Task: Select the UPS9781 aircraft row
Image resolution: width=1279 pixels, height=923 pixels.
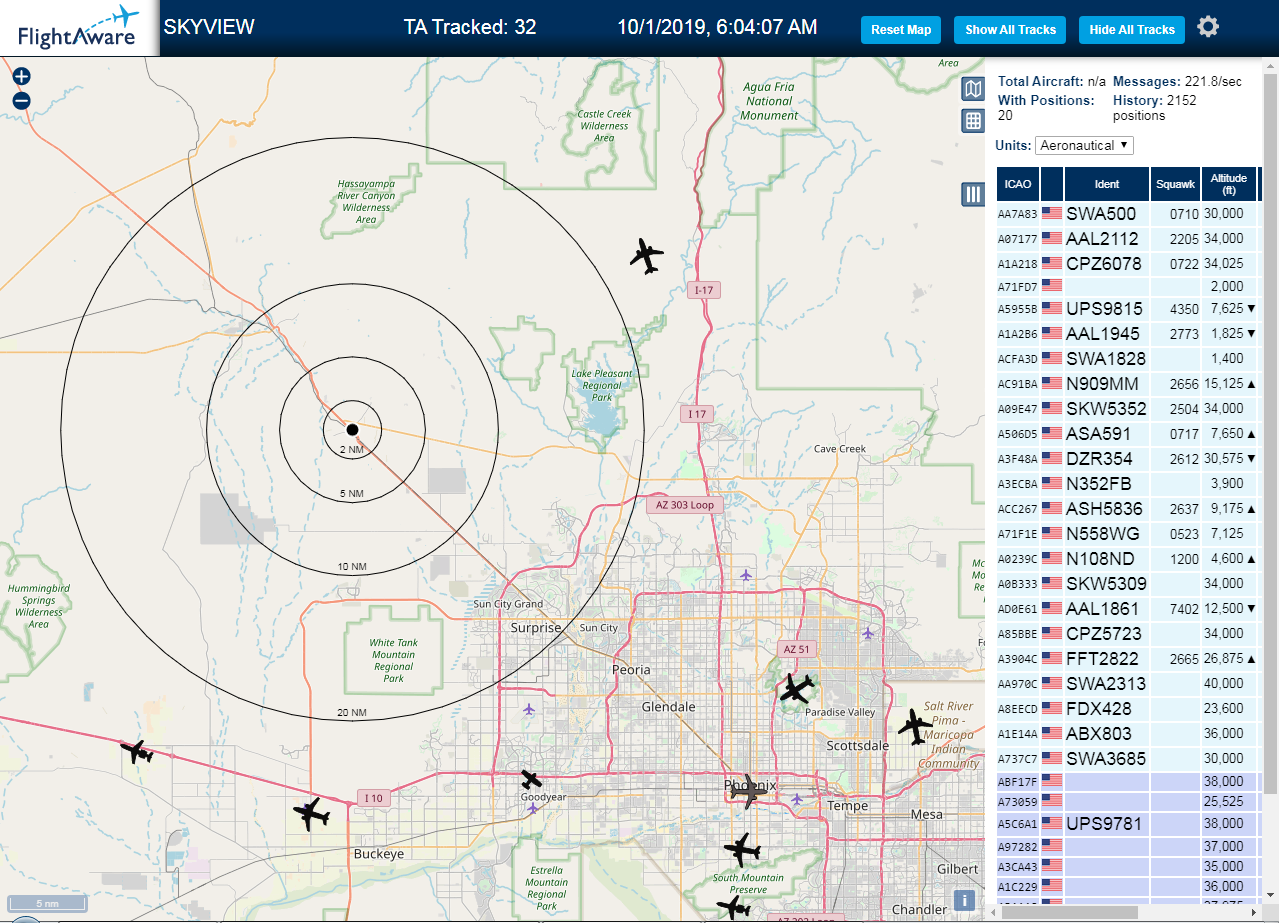Action: tap(1127, 825)
